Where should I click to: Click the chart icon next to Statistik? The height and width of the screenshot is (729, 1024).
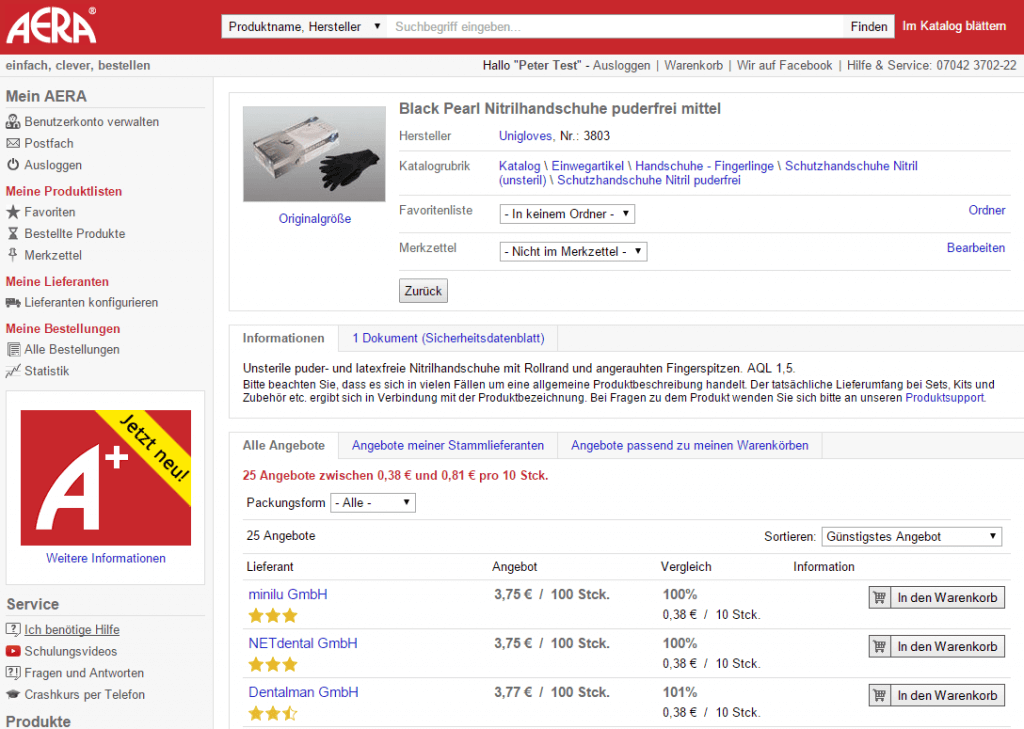(x=13, y=371)
